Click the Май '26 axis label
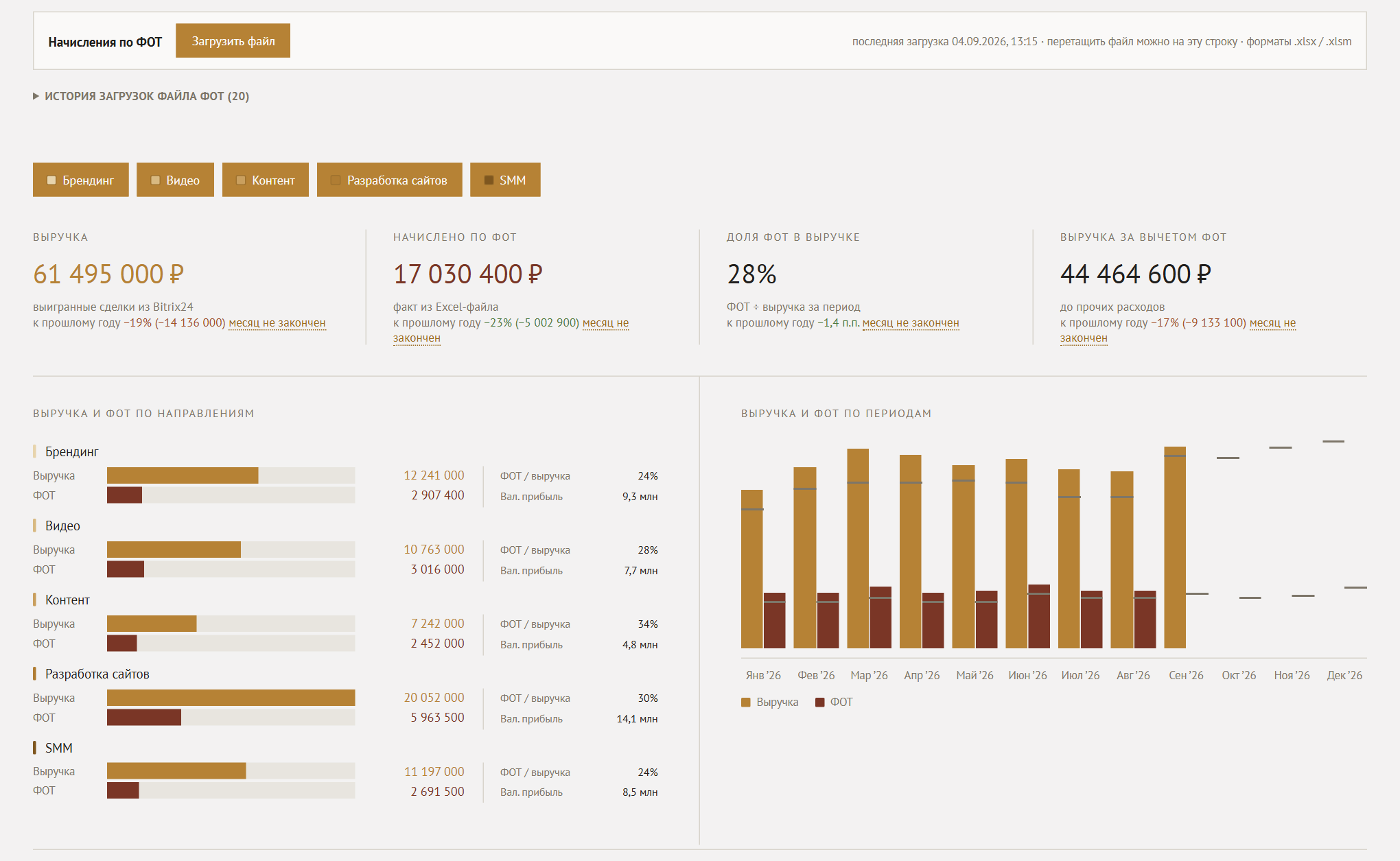The height and width of the screenshot is (861, 1400). coord(975,676)
